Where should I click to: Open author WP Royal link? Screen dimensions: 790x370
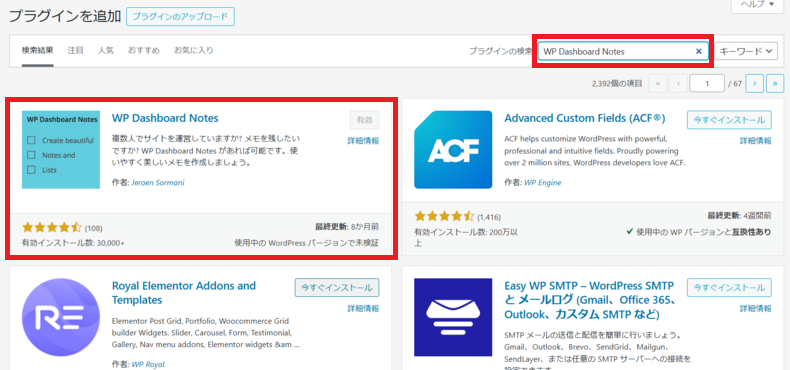pos(148,364)
